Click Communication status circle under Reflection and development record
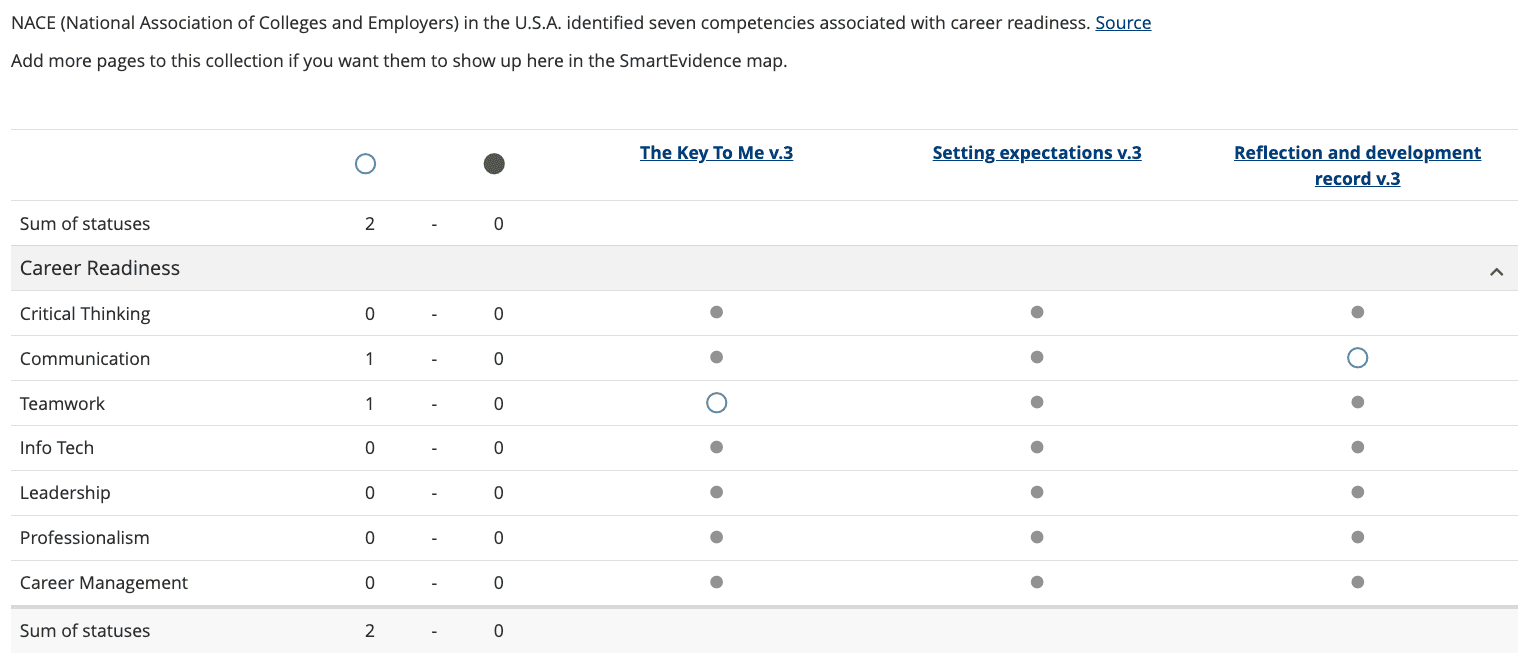Screen dimensions: 1530x671 [1357, 358]
